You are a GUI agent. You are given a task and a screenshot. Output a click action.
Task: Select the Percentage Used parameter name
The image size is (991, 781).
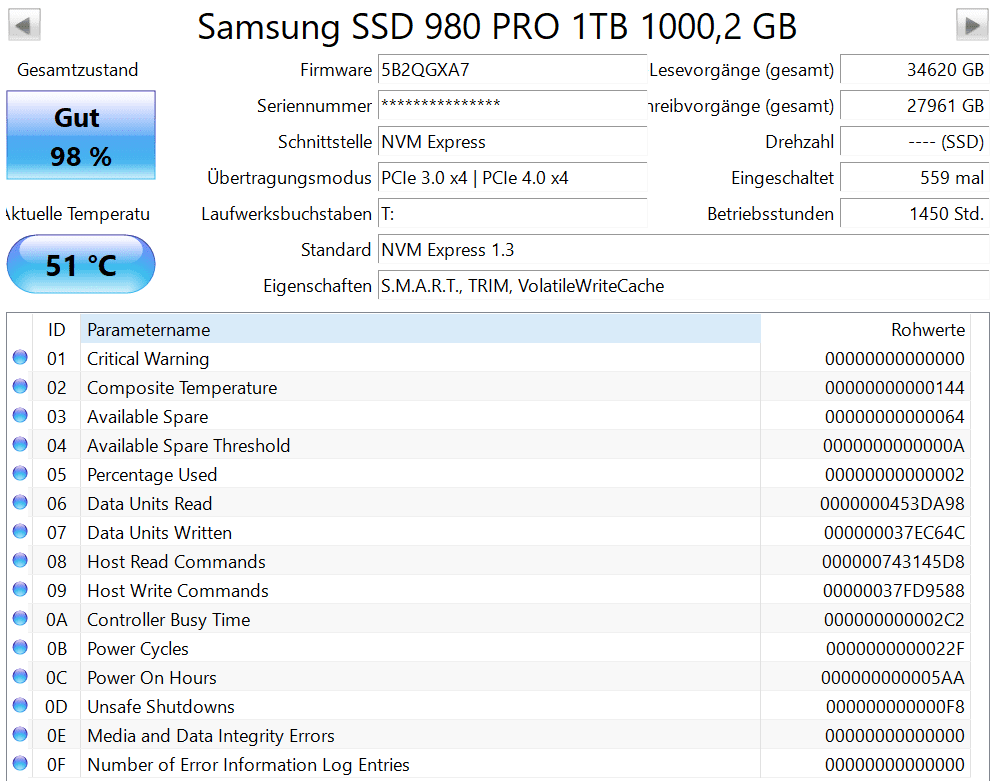[x=152, y=475]
